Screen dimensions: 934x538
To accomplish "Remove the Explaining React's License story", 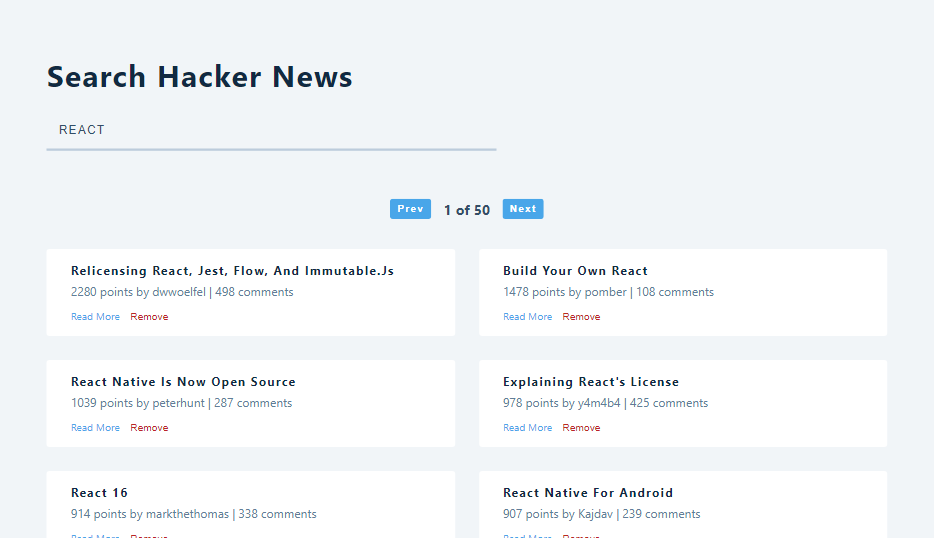I will tap(581, 428).
